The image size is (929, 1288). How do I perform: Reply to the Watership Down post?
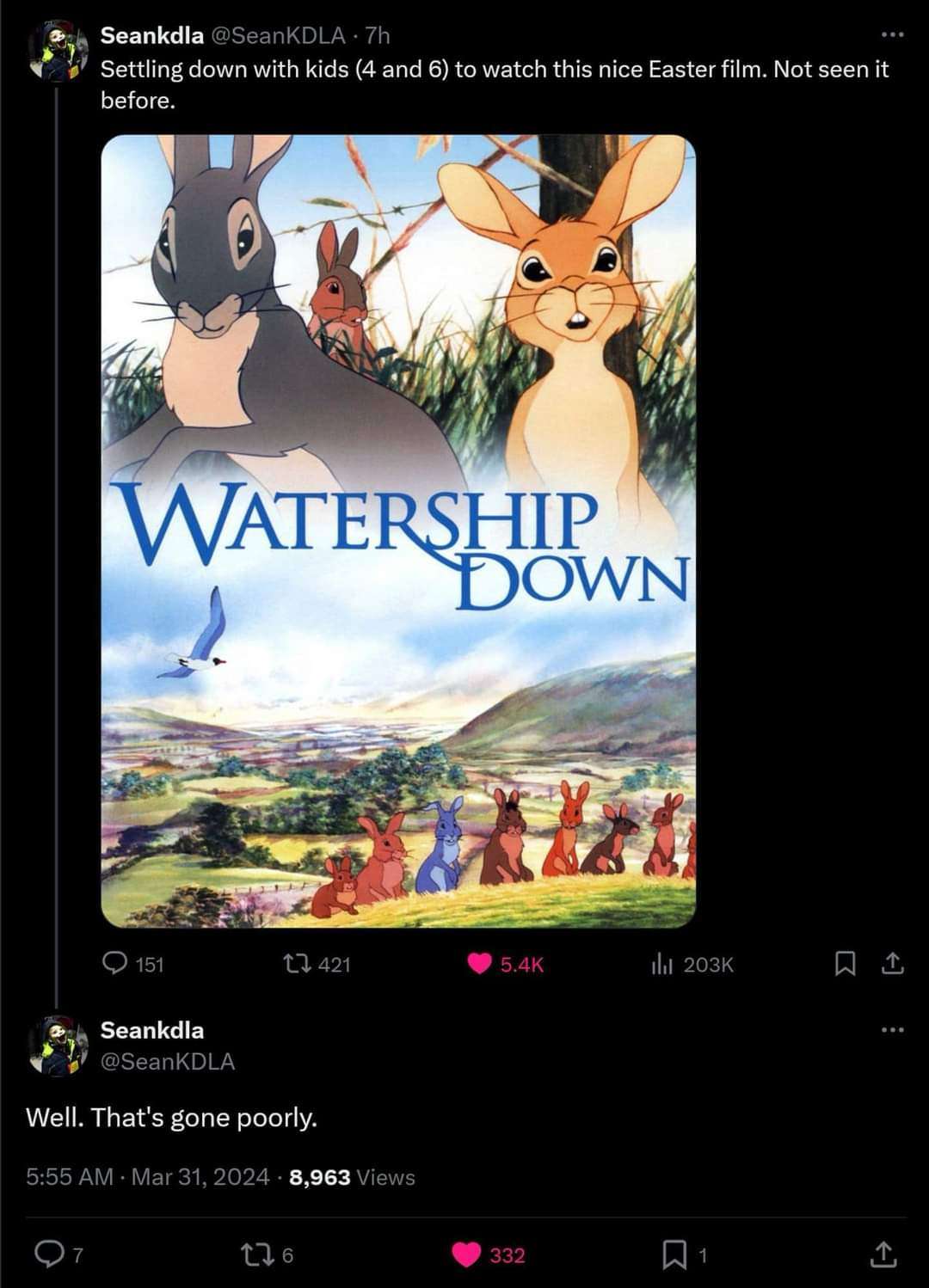click(115, 964)
